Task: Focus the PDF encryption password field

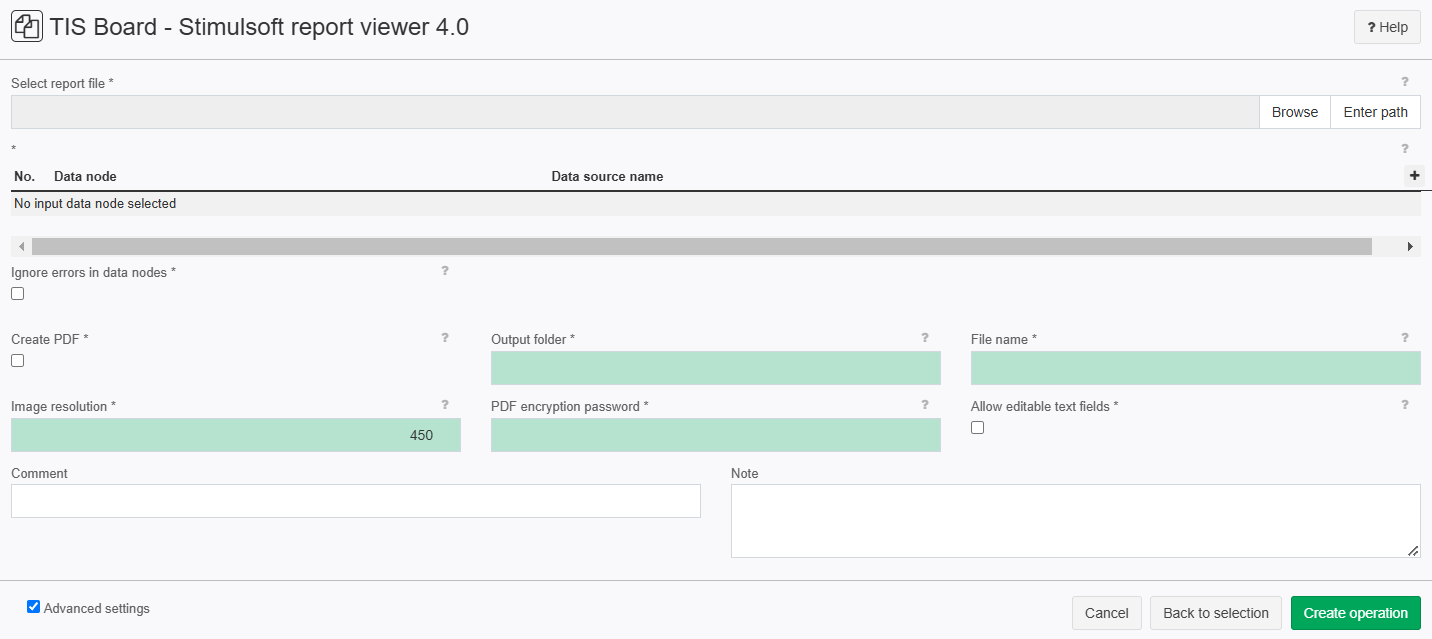Action: point(716,435)
